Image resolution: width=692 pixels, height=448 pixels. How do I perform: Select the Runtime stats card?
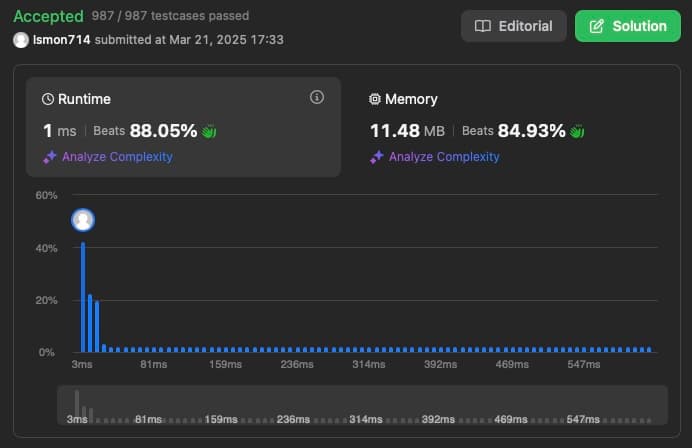[183, 127]
